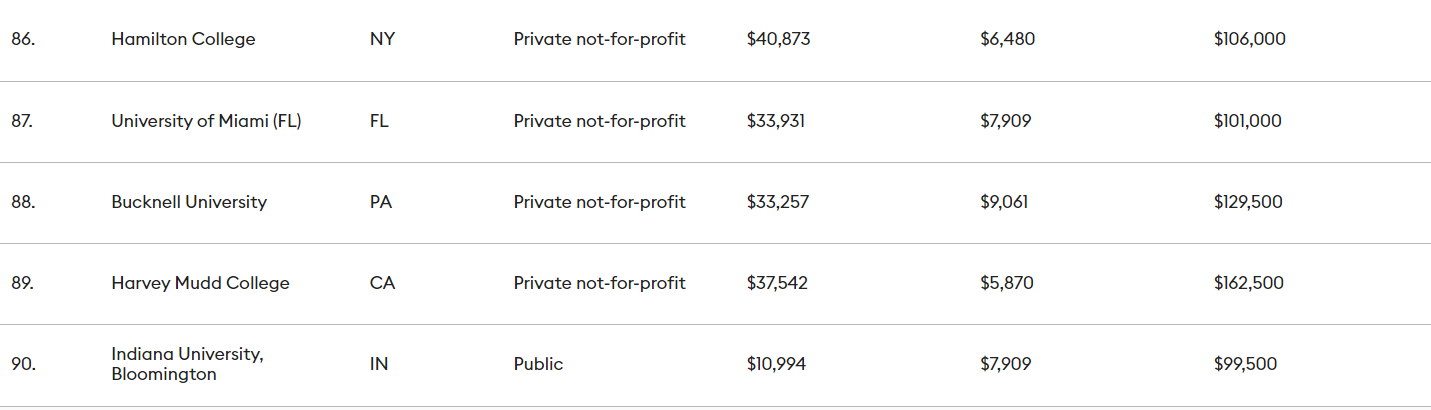Open Bucknell University row
This screenshot has width=1431, height=410.
pos(189,202)
